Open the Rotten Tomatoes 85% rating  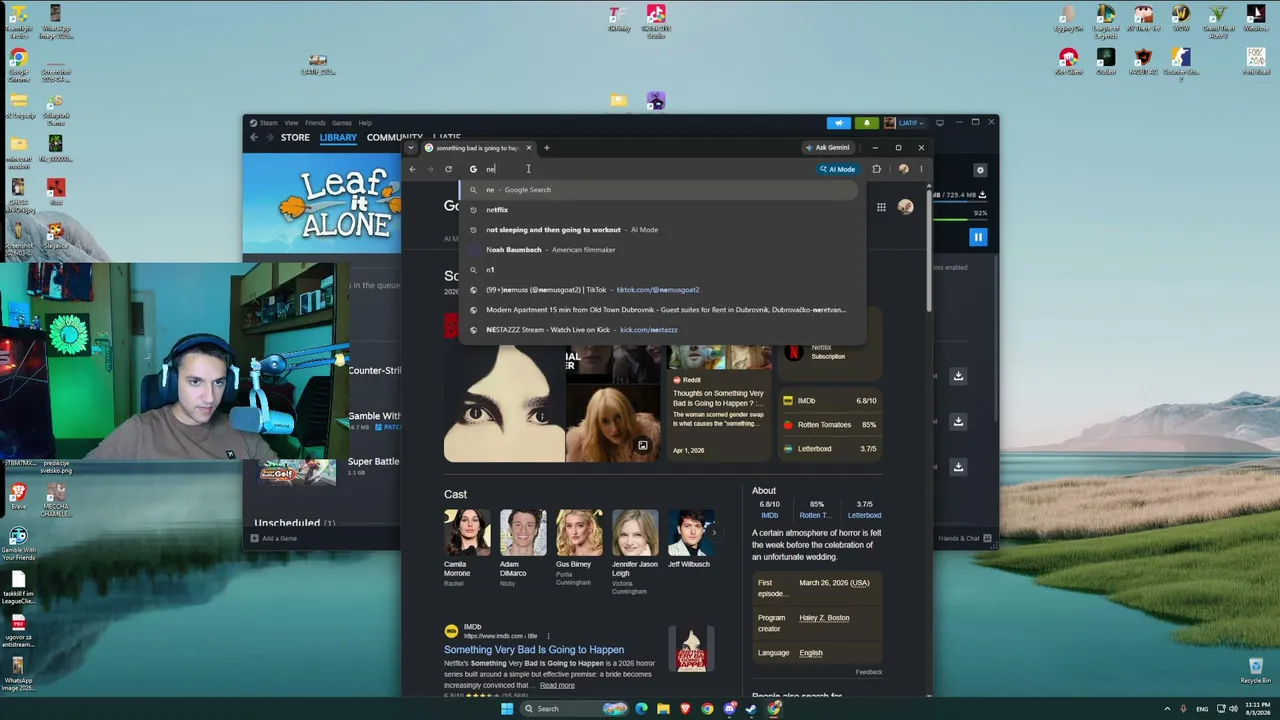click(830, 425)
